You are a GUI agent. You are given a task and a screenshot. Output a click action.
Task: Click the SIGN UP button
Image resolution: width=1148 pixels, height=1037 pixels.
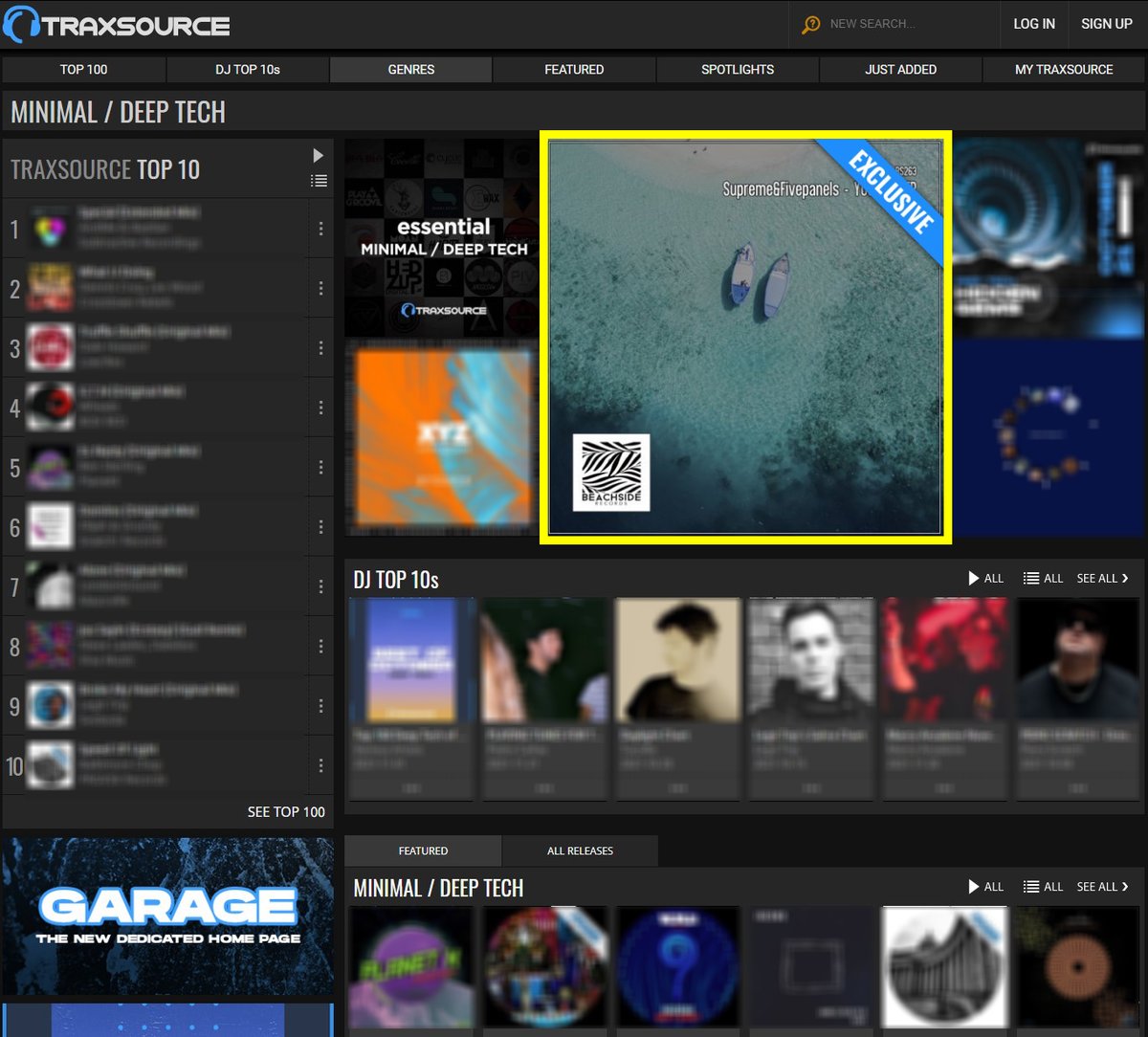(1106, 24)
